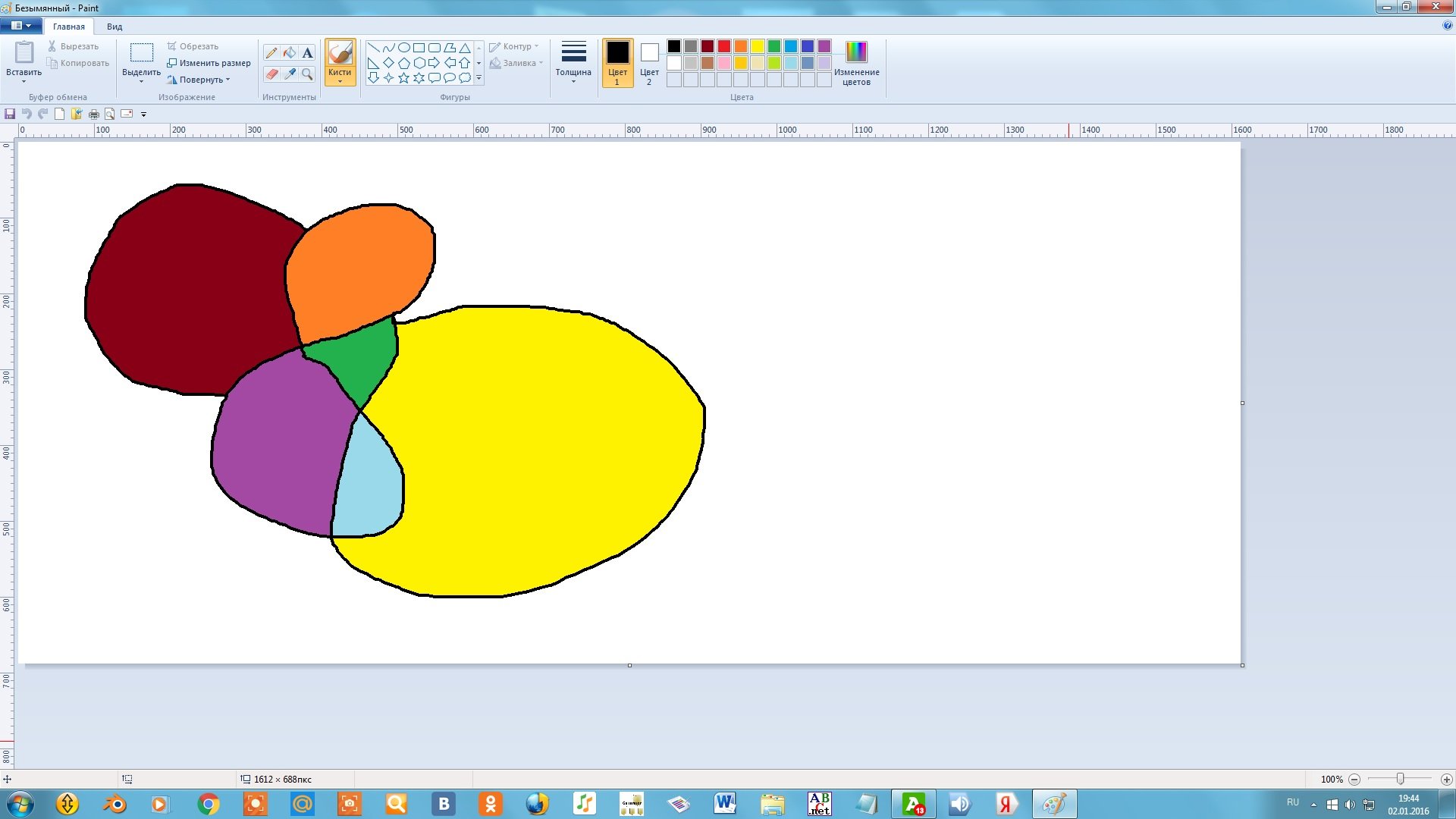Select the Magnifier tool
The image size is (1456, 819).
click(x=307, y=74)
